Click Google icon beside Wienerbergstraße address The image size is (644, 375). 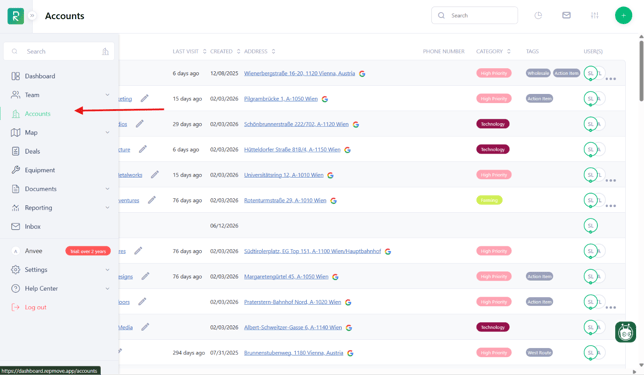(362, 74)
